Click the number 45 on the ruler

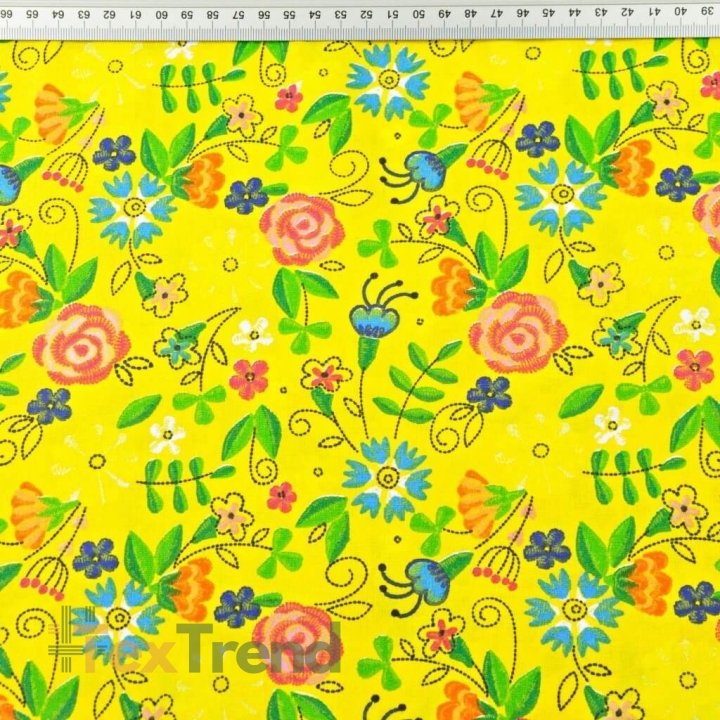tap(548, 12)
